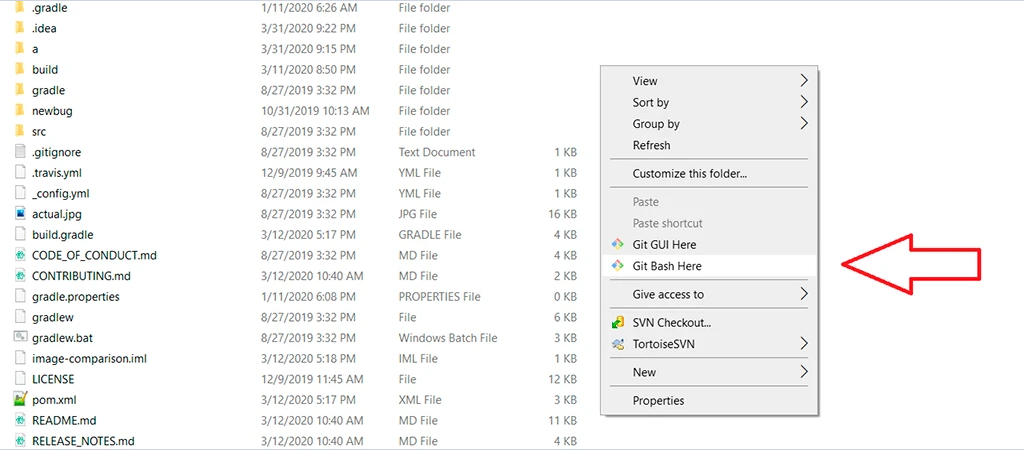This screenshot has width=1024, height=450.
Task: Click the gradlew.bat batch file icon
Action: (20, 338)
